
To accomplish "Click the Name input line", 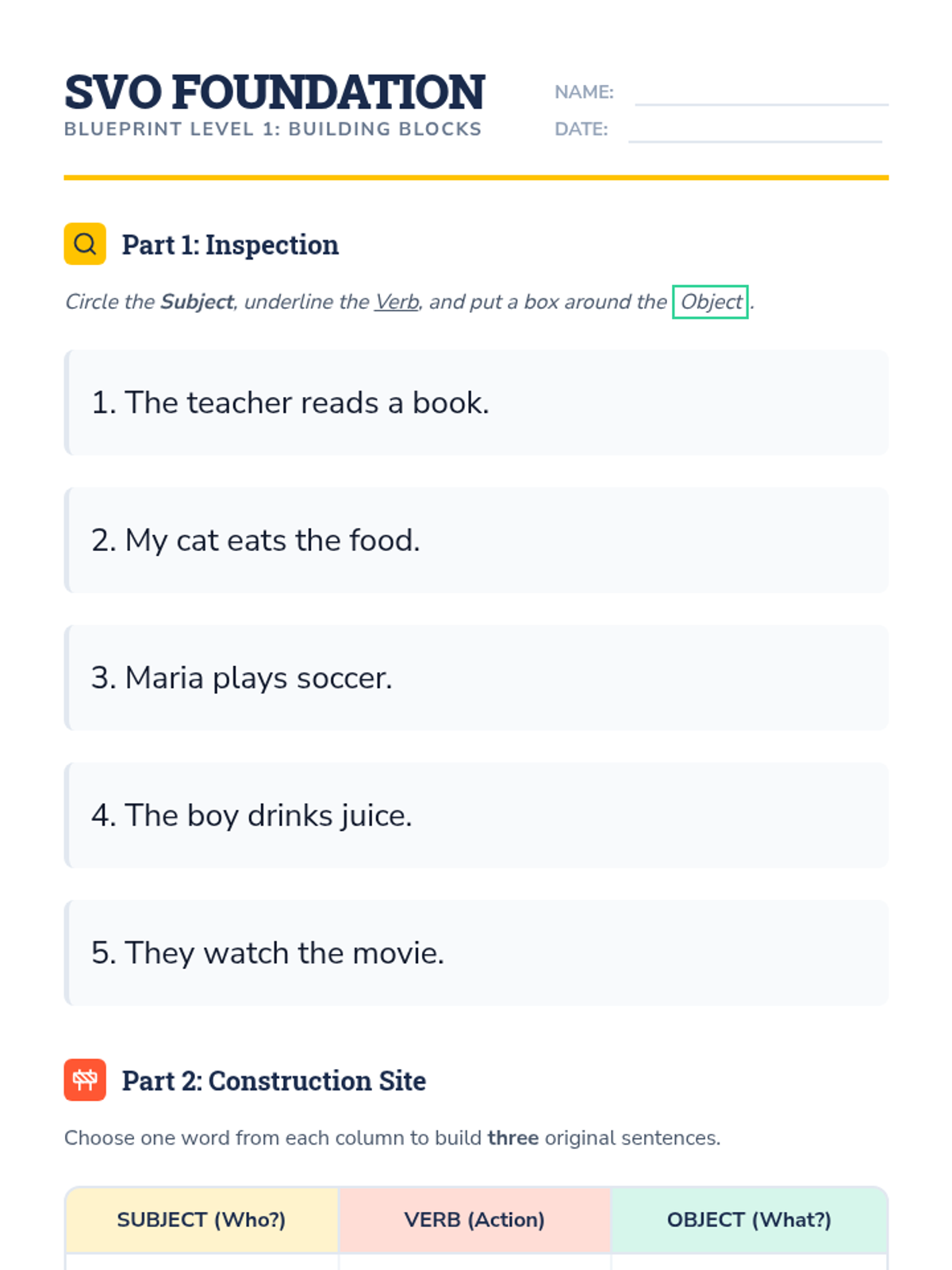I will point(761,94).
